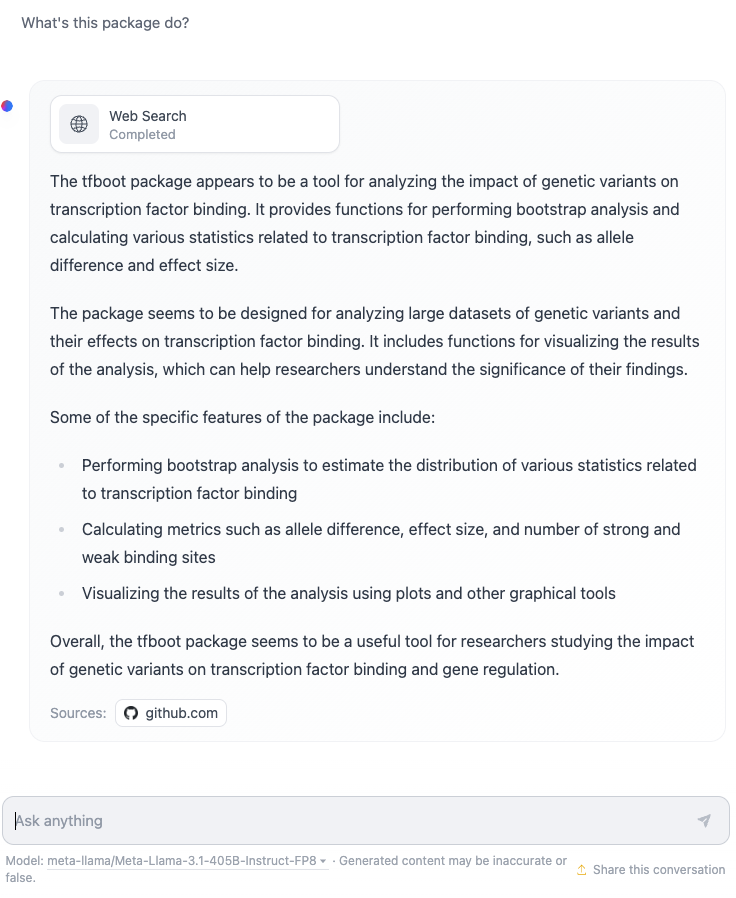Click the bullet "Performing bootstrap analysis"

[389, 479]
